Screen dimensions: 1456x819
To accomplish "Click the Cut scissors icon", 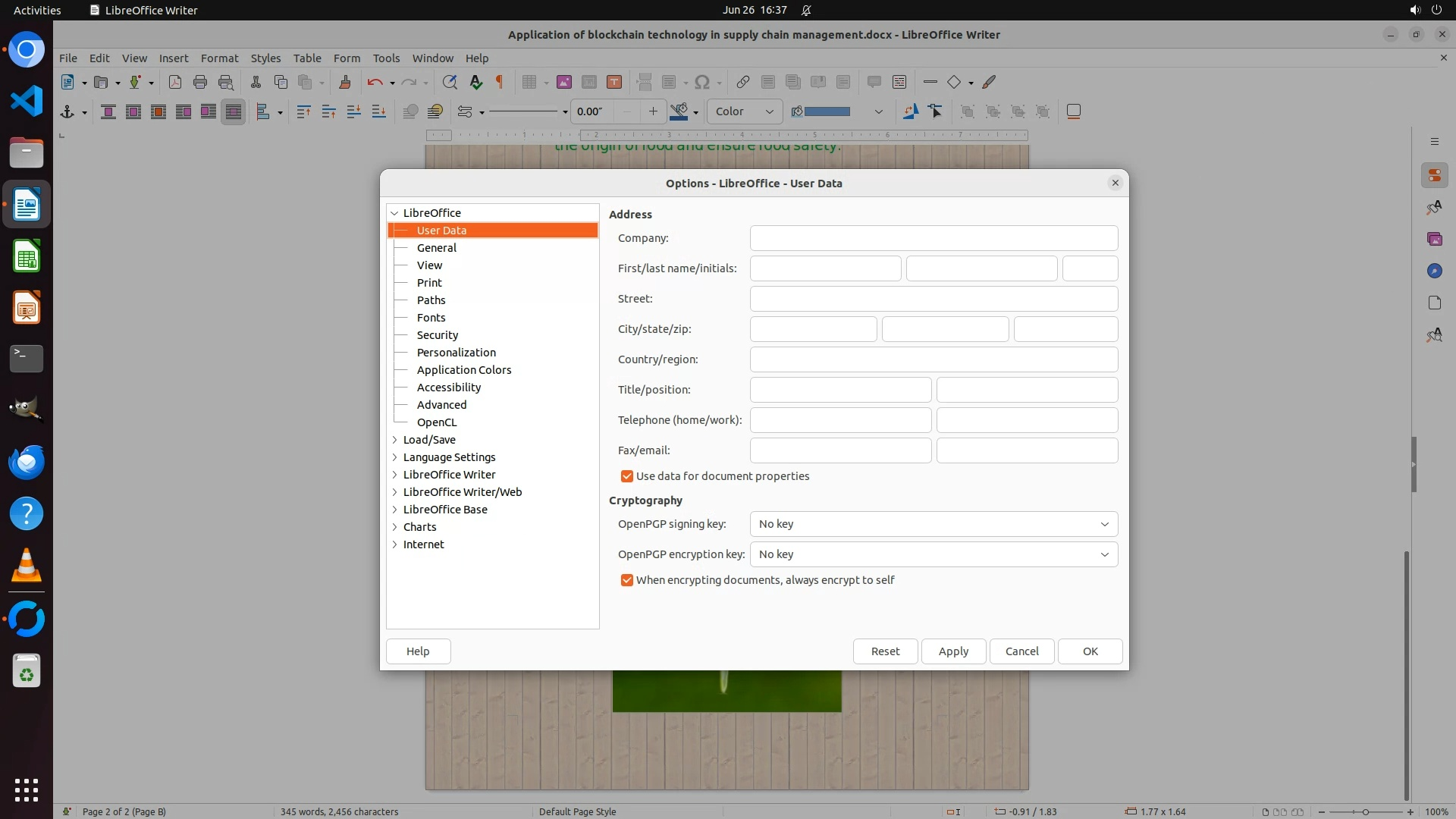I will [256, 82].
